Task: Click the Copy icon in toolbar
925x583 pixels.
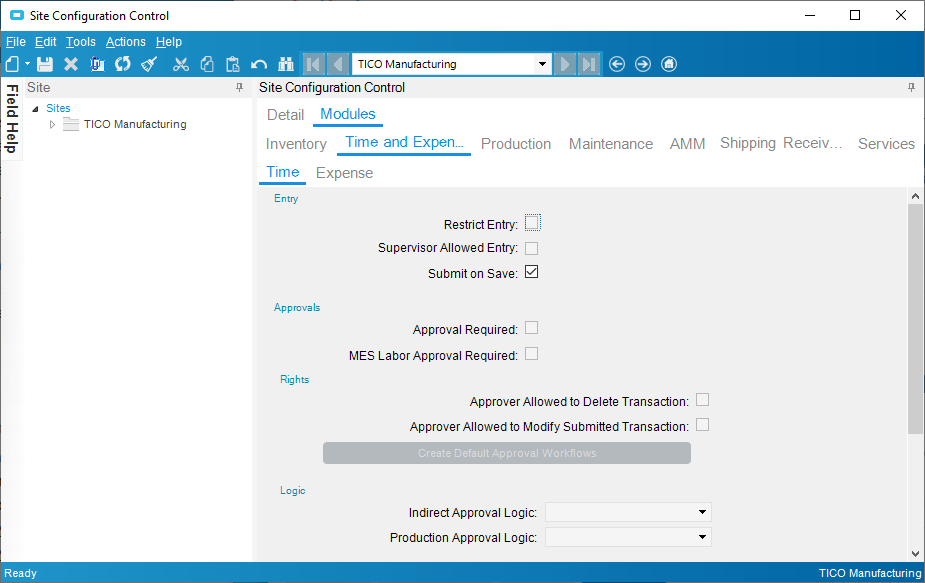Action: pyautogui.click(x=207, y=64)
